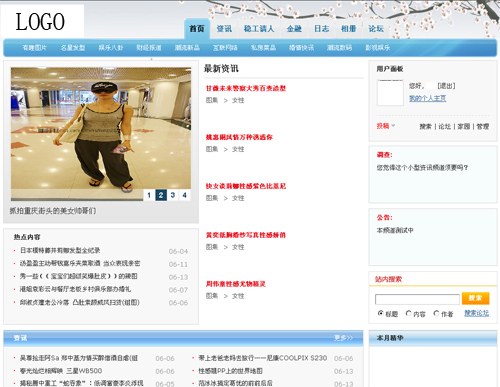Image resolution: width=500 pixels, height=387 pixels.
Task: Open hot article dated 06-04
Action: (60, 250)
